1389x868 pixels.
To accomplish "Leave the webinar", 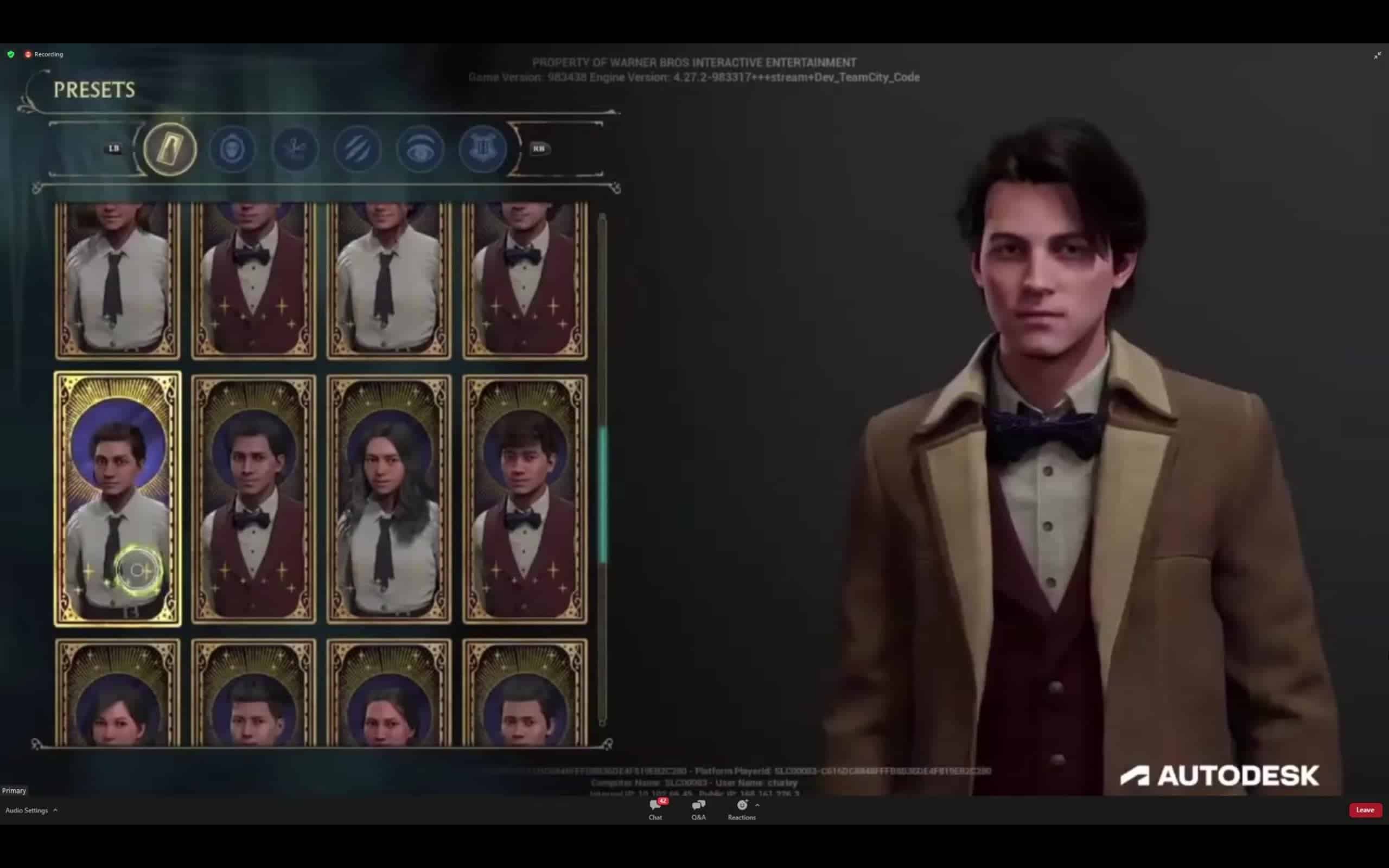I will (x=1365, y=810).
